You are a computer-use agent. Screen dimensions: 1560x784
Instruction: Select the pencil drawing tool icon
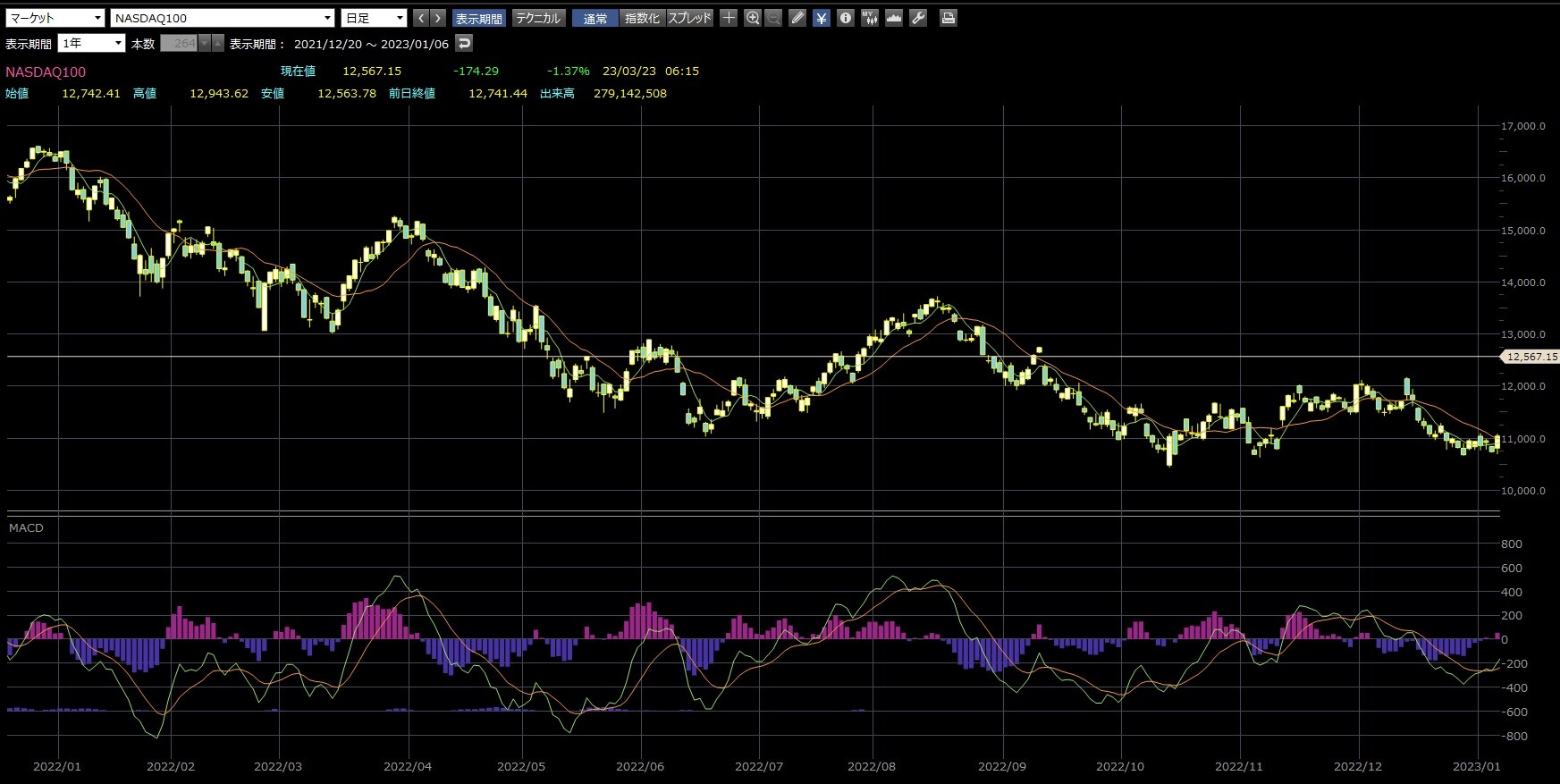pyautogui.click(x=798, y=18)
